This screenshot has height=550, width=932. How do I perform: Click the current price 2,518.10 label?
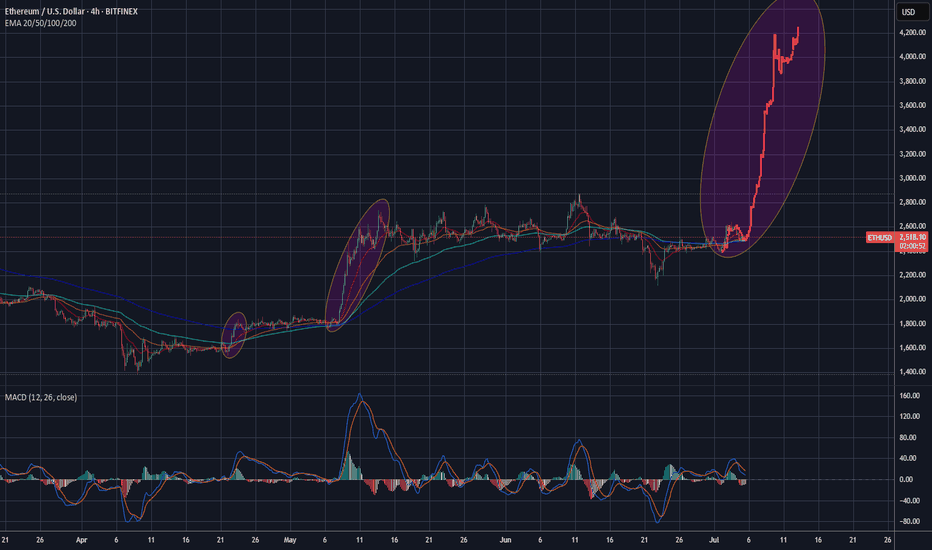tap(912, 237)
